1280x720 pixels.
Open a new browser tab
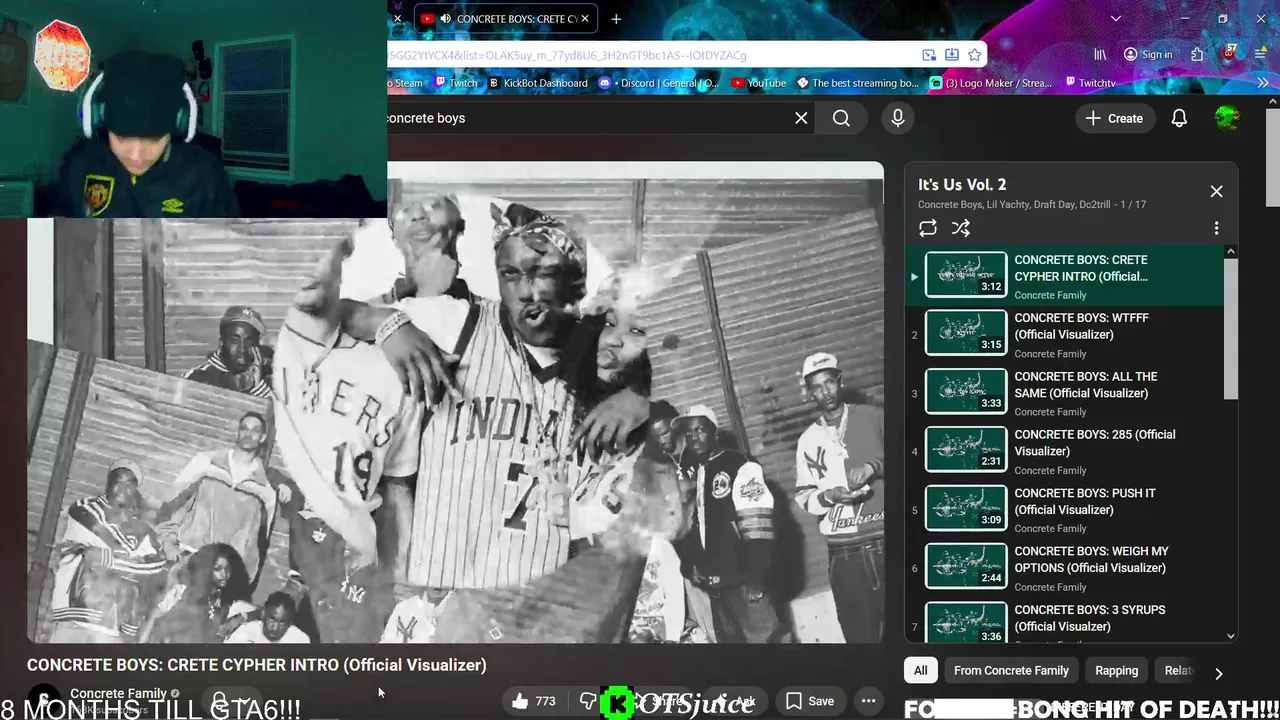pos(616,18)
